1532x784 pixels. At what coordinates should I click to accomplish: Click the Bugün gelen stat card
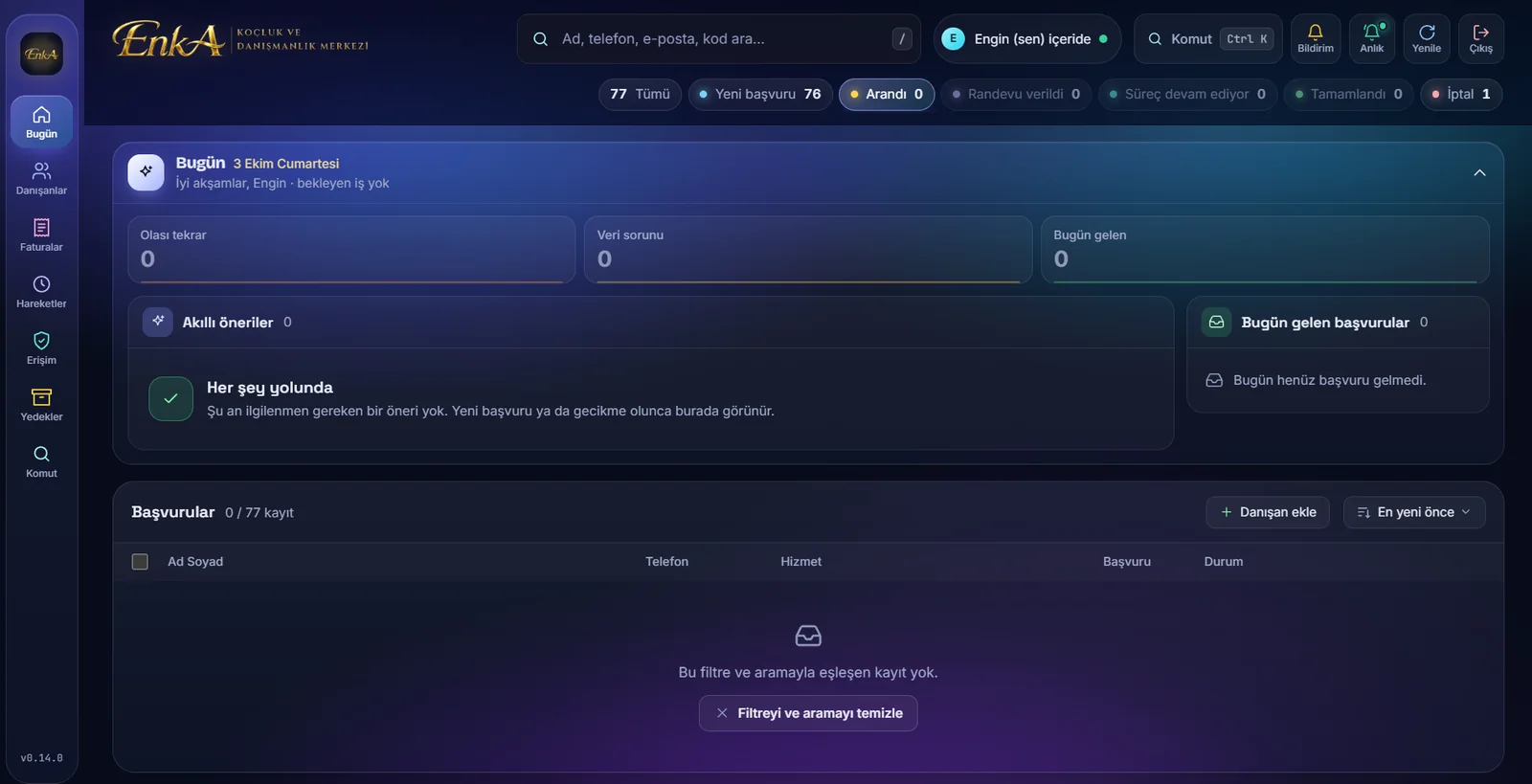(1265, 249)
